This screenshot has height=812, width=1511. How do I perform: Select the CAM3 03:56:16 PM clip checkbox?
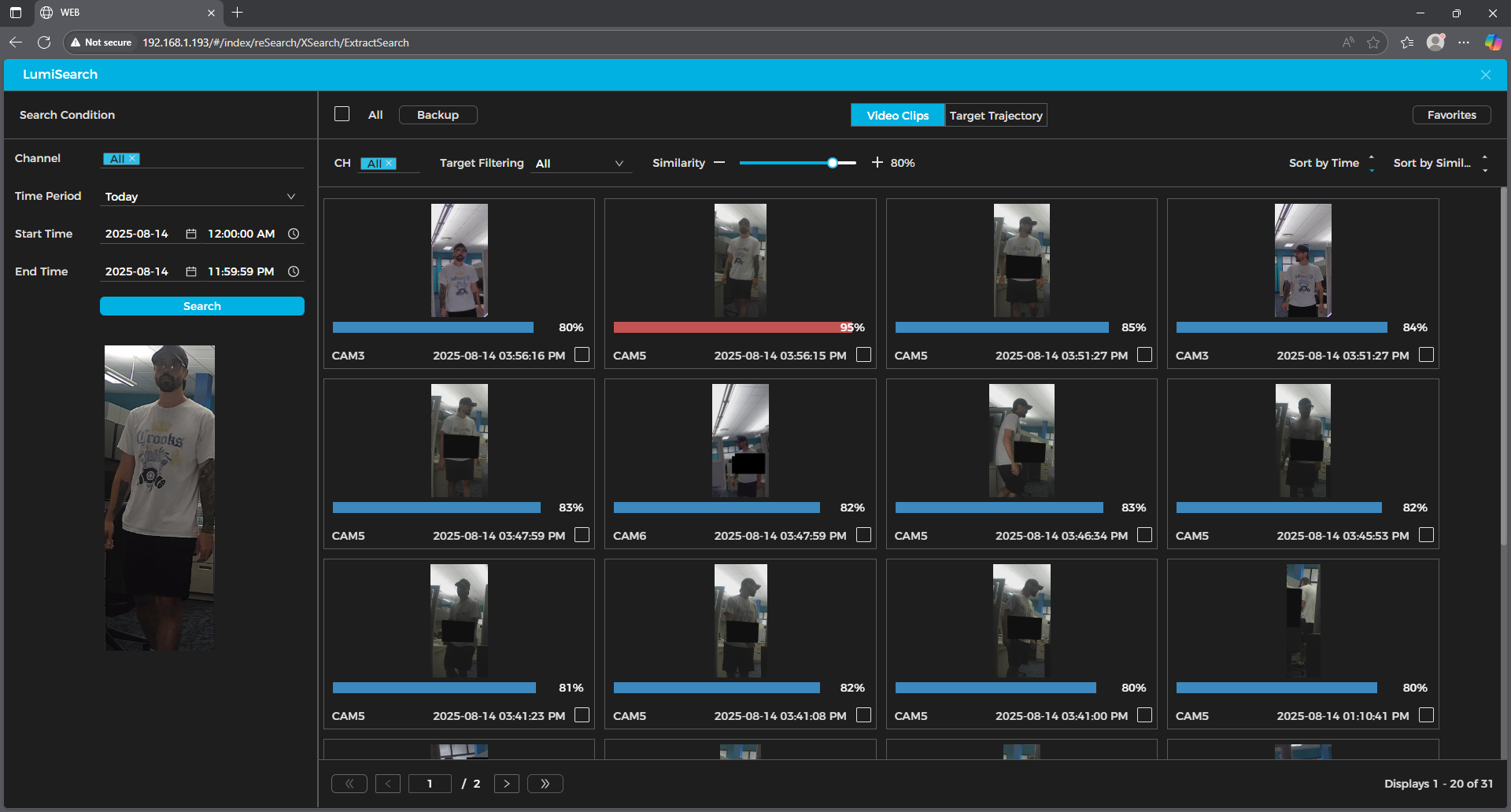[582, 355]
